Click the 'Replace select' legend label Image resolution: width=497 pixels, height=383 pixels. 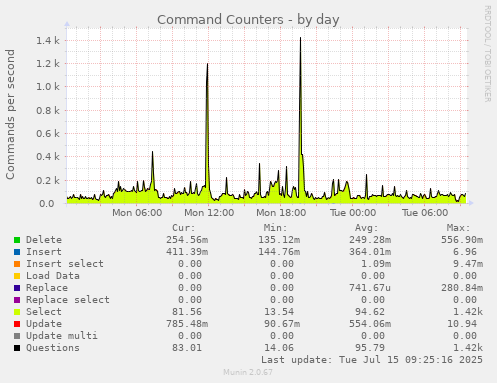coord(68,300)
